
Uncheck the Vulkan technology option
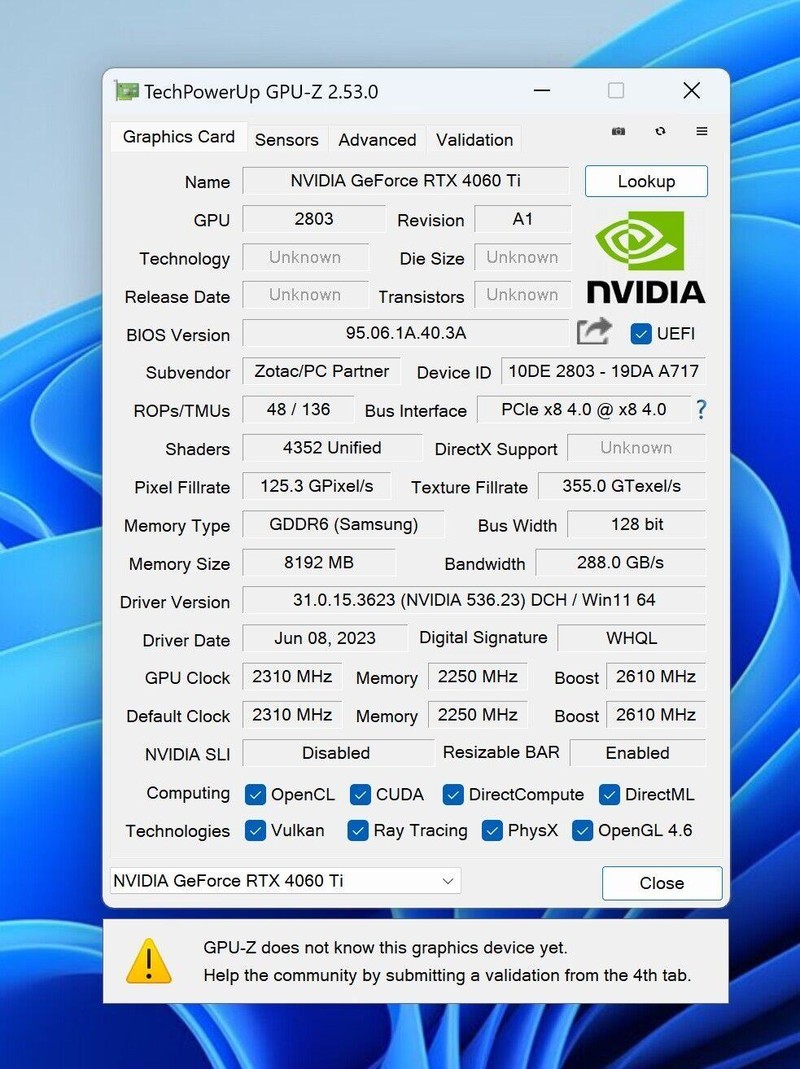[x=257, y=831]
